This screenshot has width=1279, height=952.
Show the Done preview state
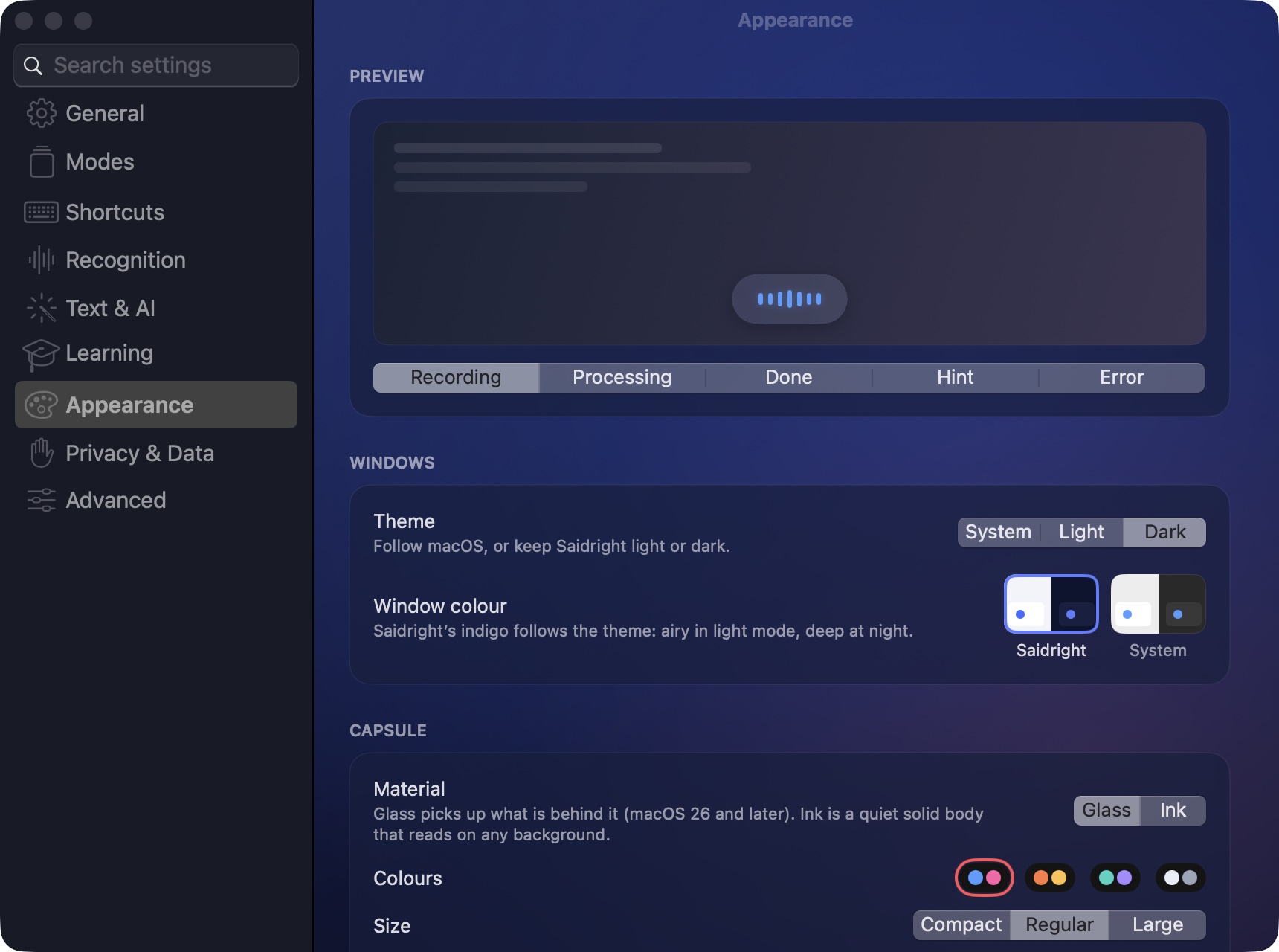[x=789, y=377]
